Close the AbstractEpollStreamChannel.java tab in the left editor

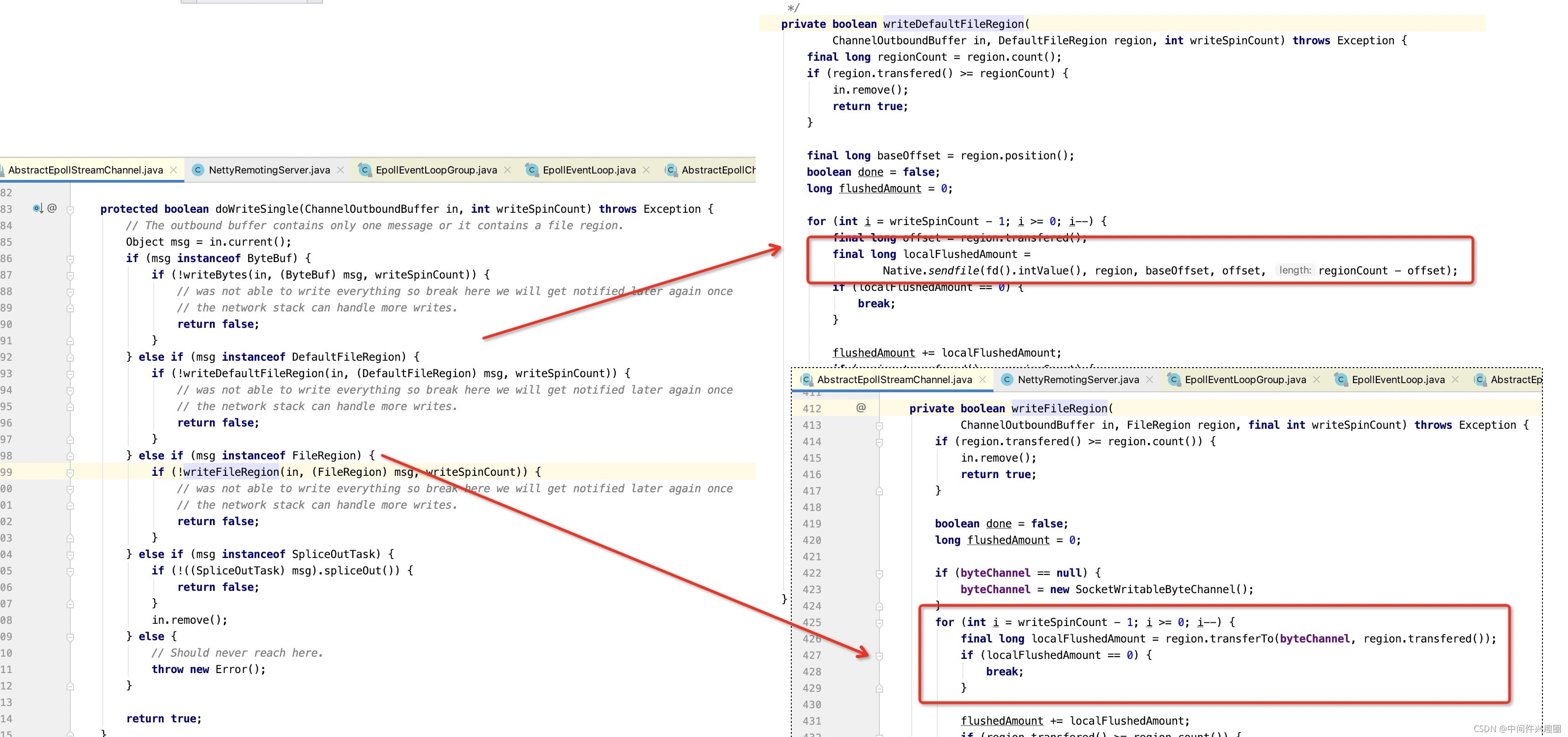(x=173, y=170)
